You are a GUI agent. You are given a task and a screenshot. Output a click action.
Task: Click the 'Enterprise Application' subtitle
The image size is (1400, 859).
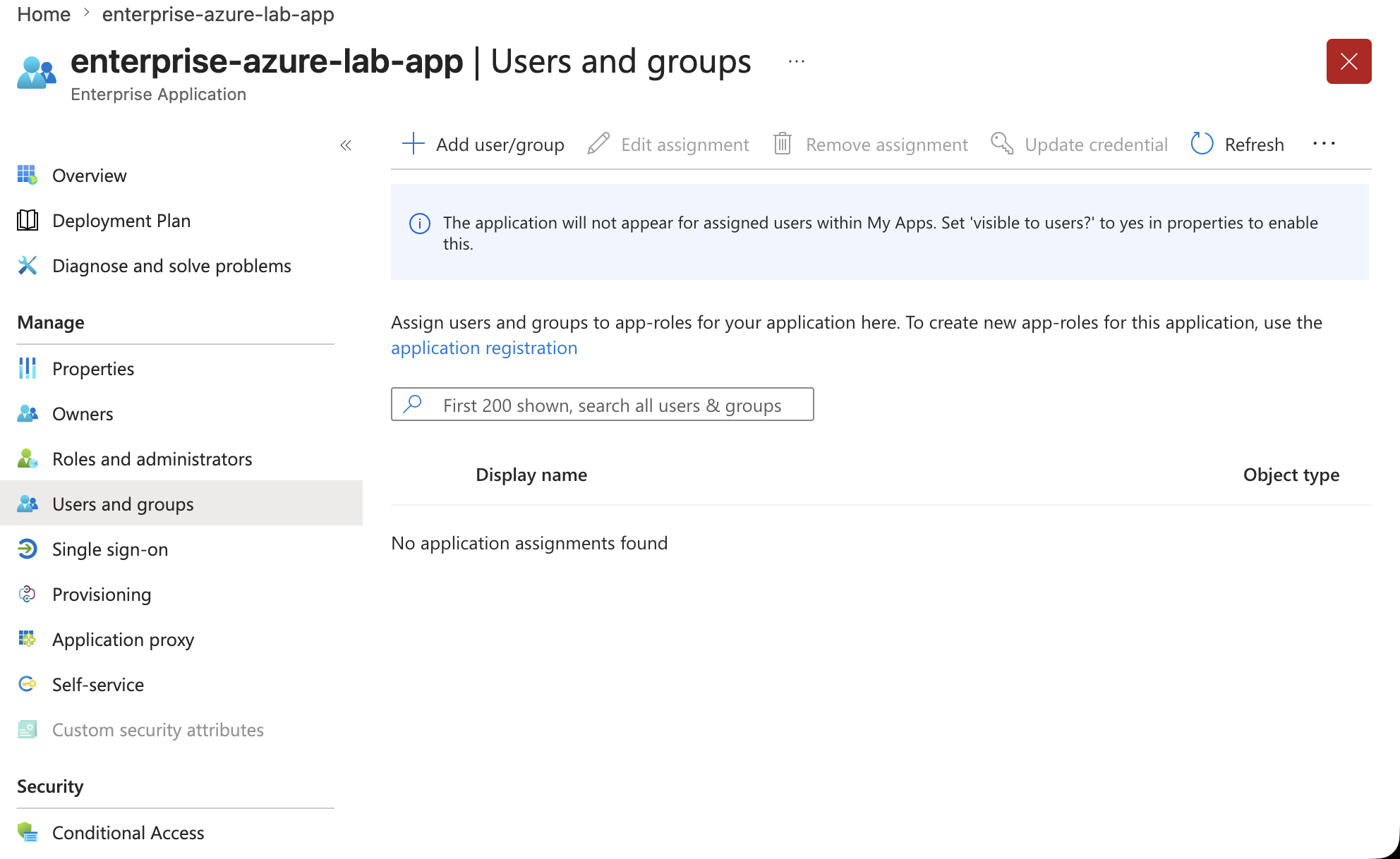(158, 94)
